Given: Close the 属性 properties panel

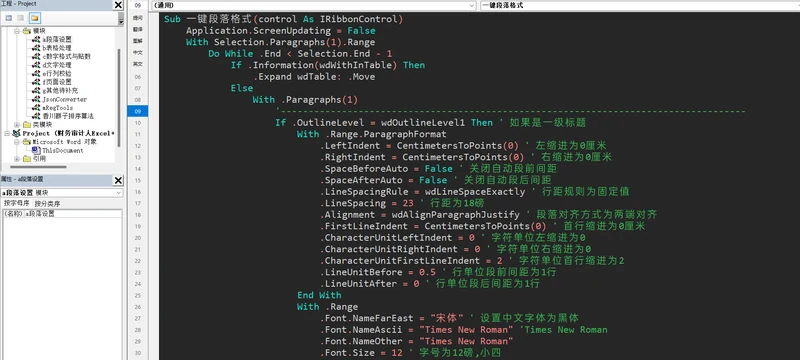Looking at the screenshot, I should (x=118, y=180).
